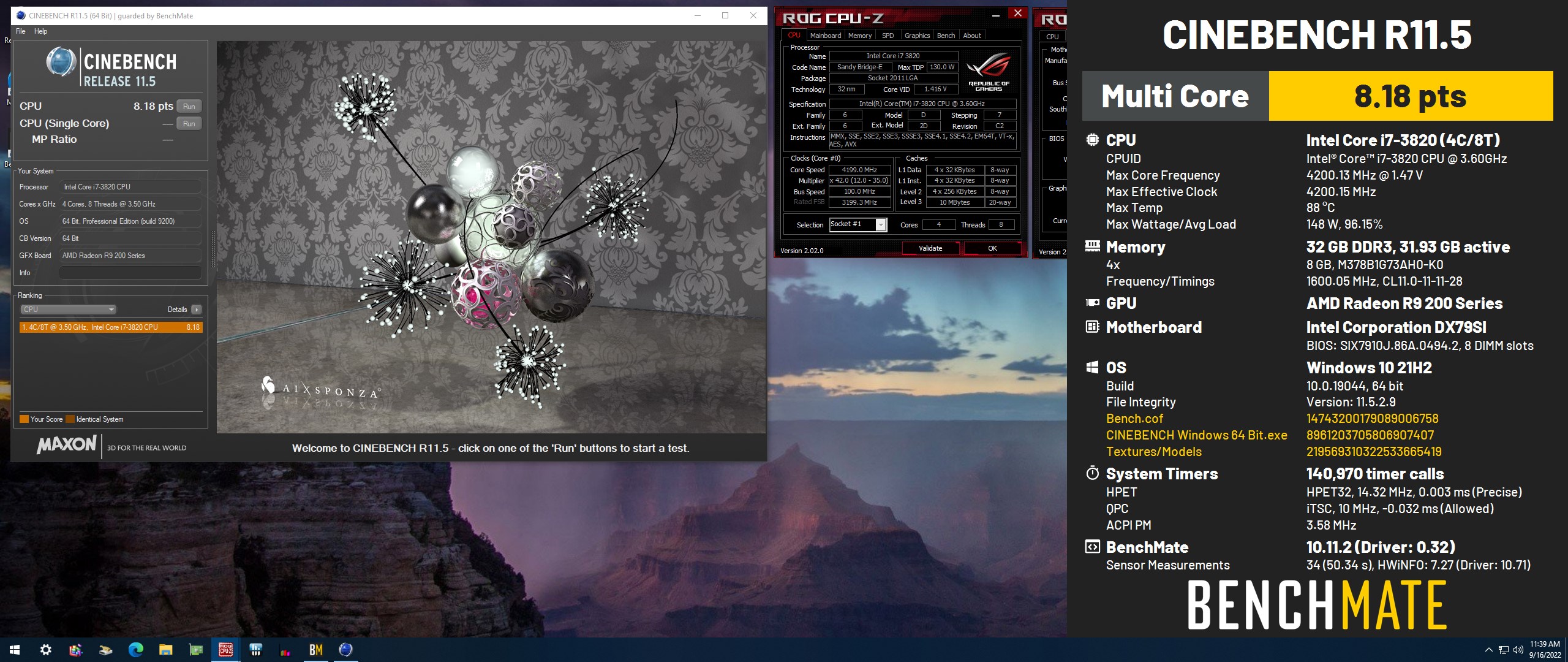Open the File menu in Cinebench
The width and height of the screenshot is (1568, 662).
tap(21, 31)
